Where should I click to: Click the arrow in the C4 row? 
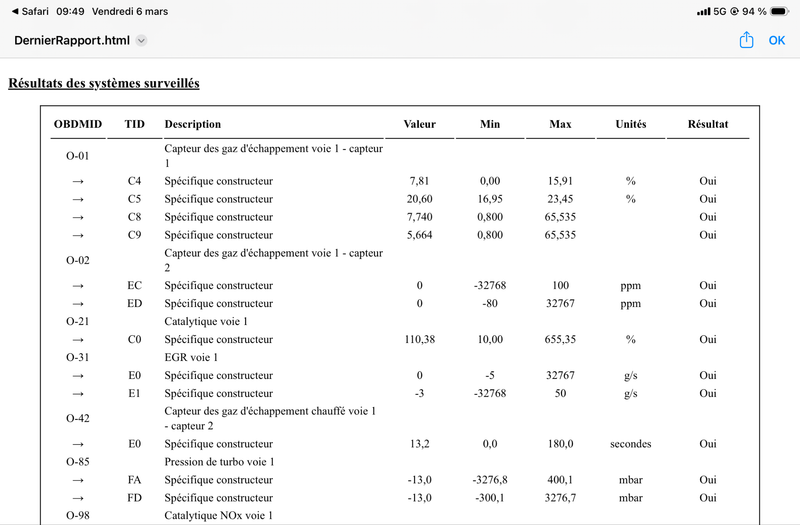[x=78, y=181]
